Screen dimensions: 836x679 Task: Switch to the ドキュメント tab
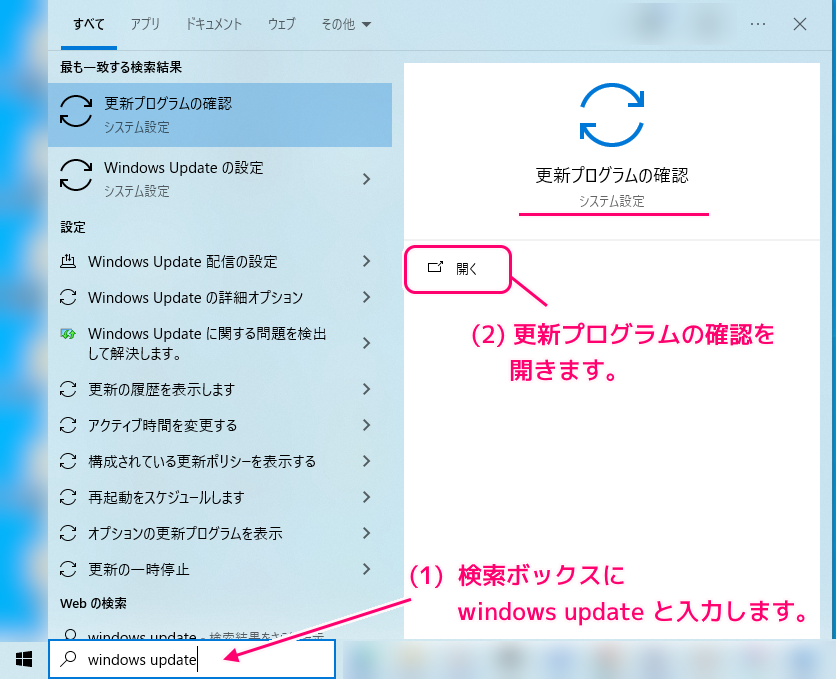(x=212, y=24)
